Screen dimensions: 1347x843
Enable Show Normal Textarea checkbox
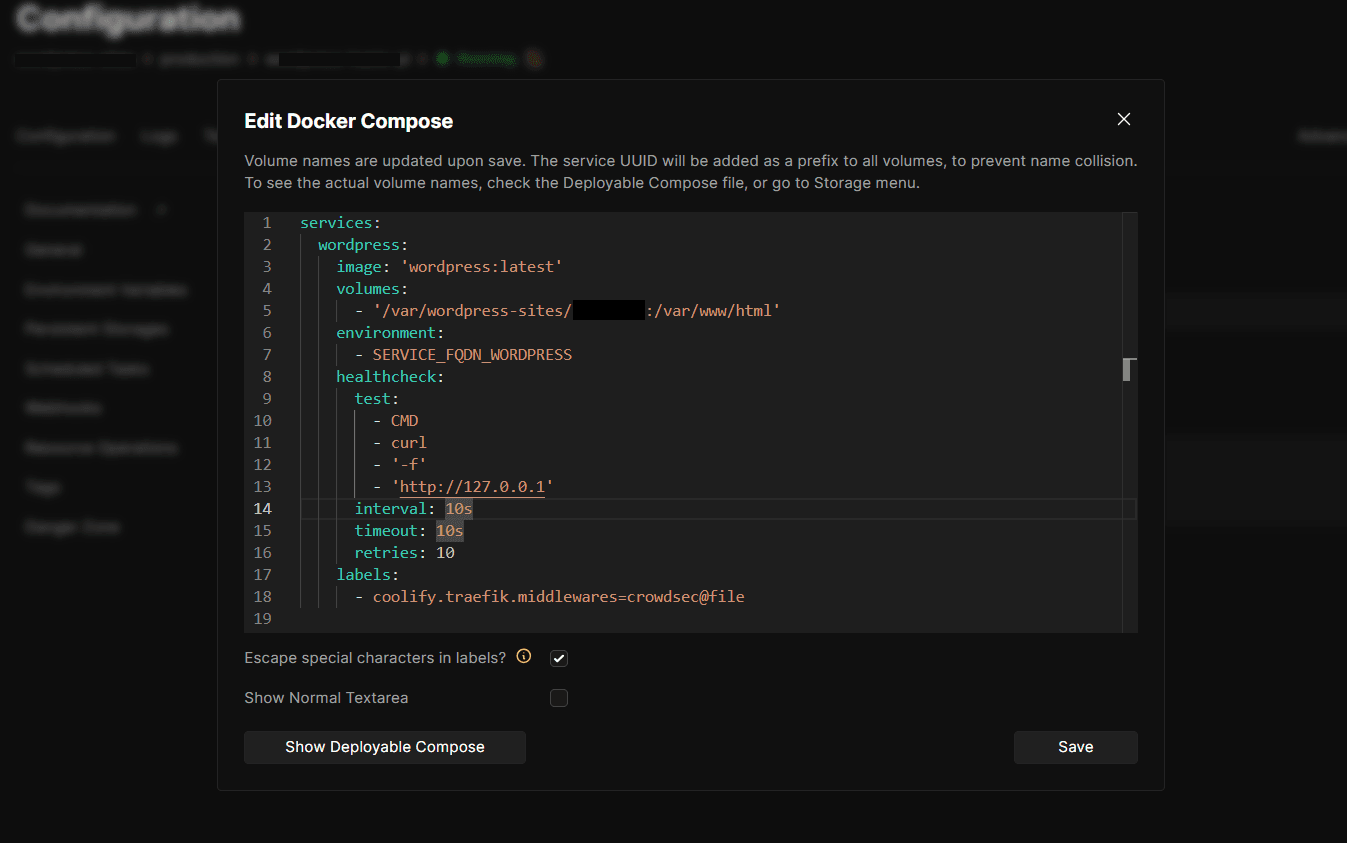pos(559,698)
